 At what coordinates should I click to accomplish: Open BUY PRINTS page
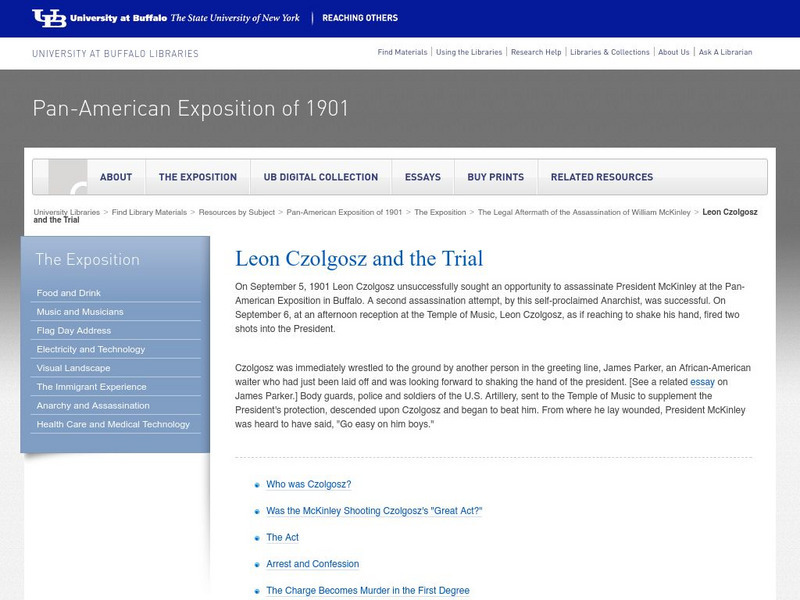coord(499,176)
